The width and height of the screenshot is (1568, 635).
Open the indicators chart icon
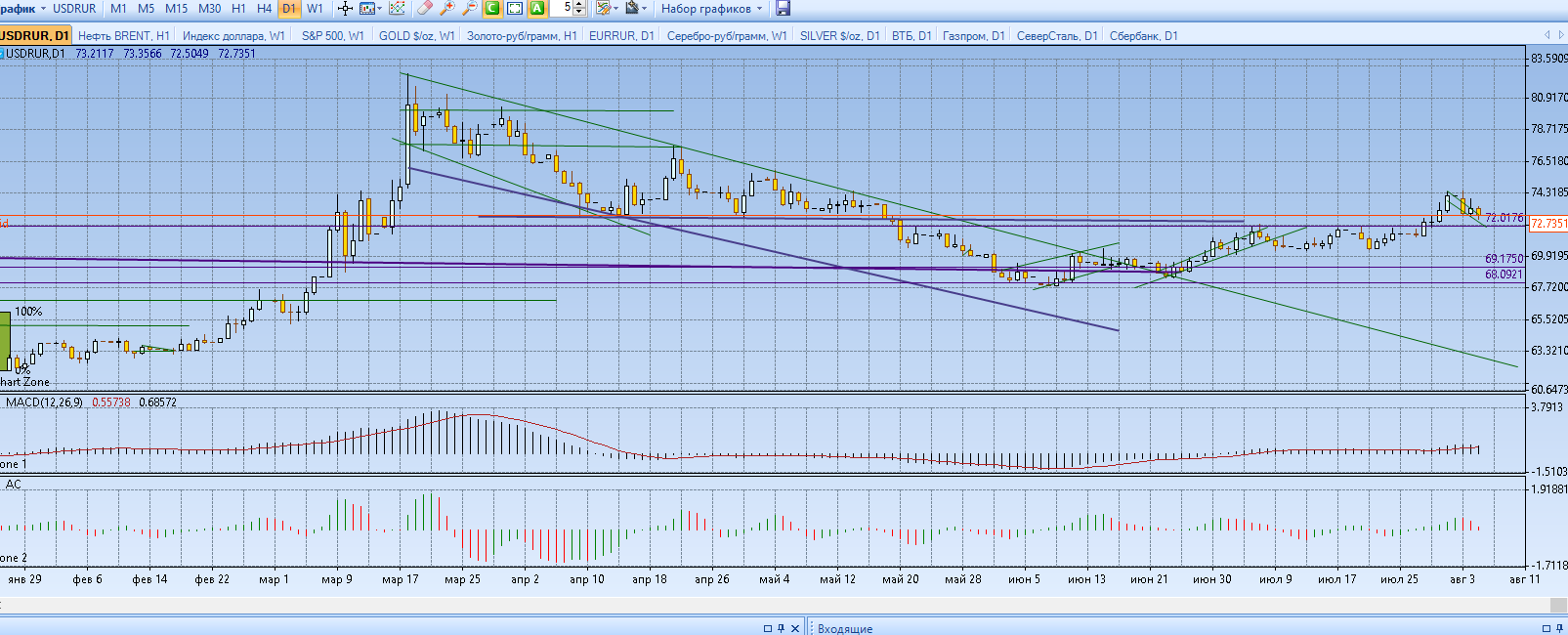(398, 9)
